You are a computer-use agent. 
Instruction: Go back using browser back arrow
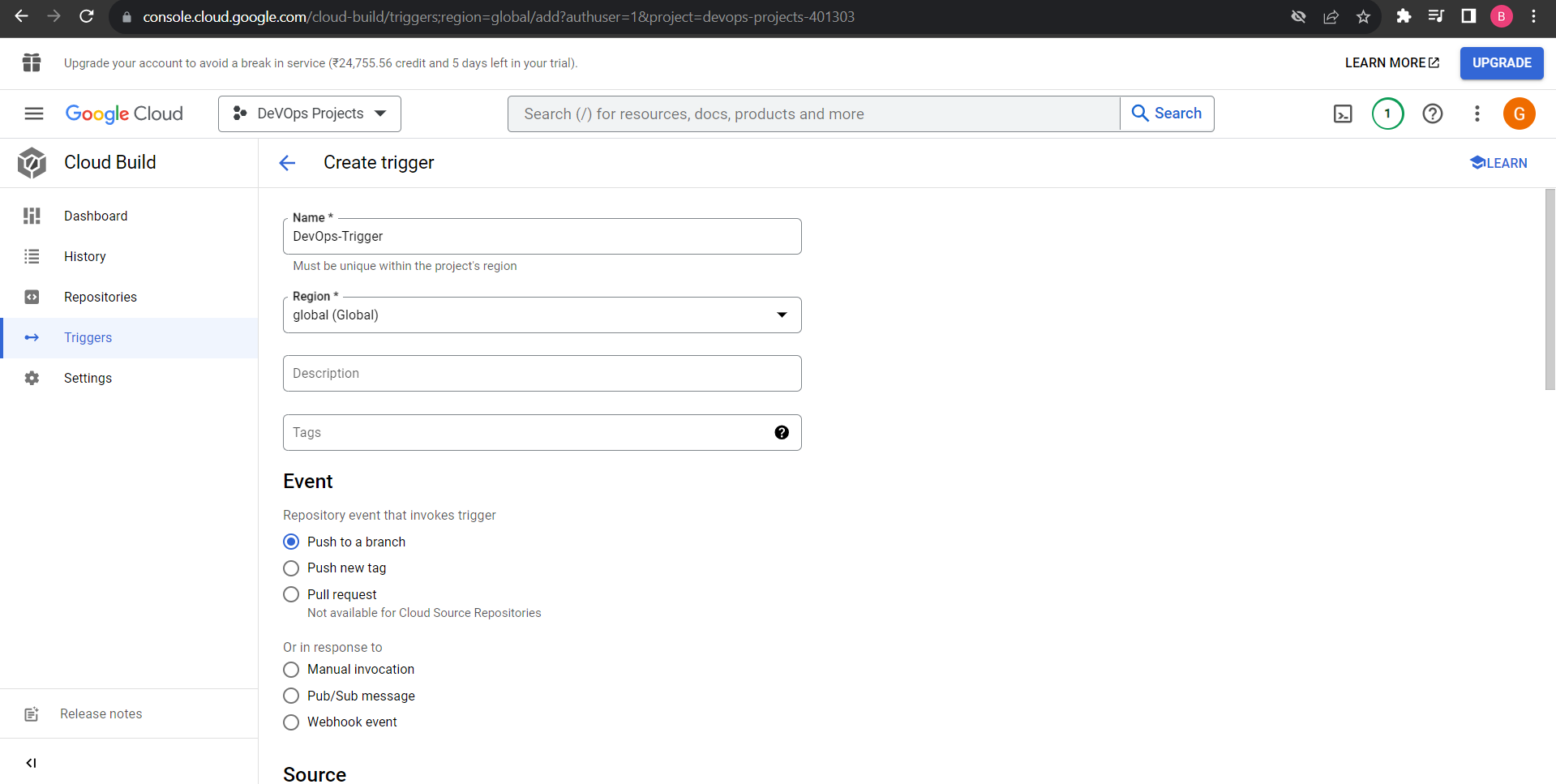pyautogui.click(x=21, y=16)
